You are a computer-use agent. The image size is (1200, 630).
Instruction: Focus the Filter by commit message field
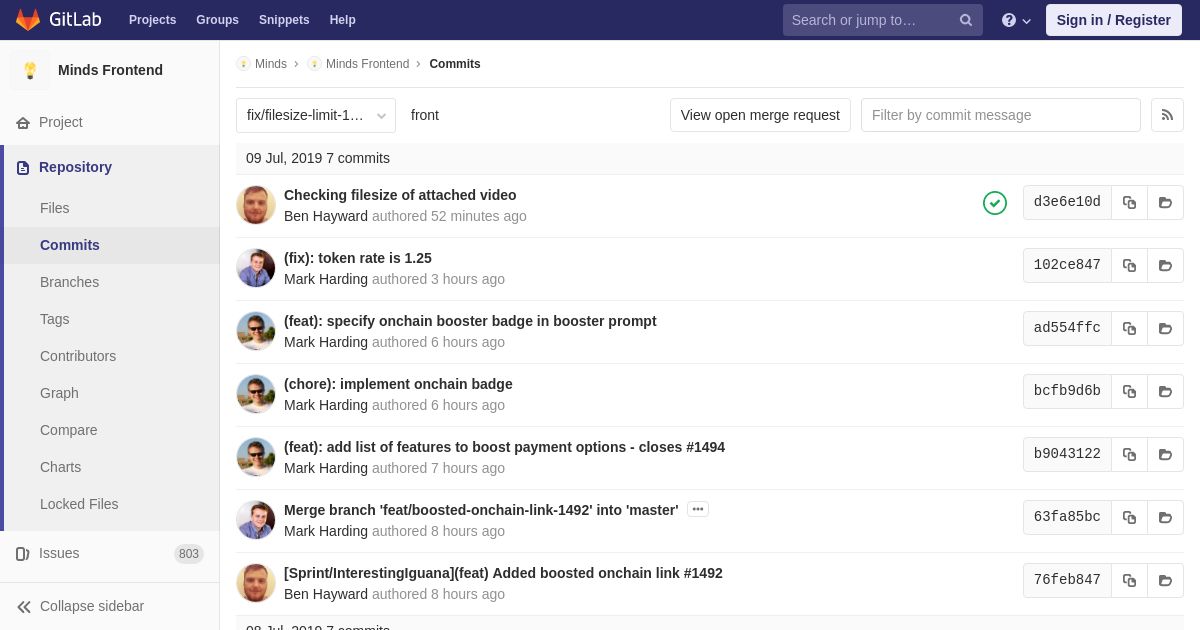coord(1000,115)
